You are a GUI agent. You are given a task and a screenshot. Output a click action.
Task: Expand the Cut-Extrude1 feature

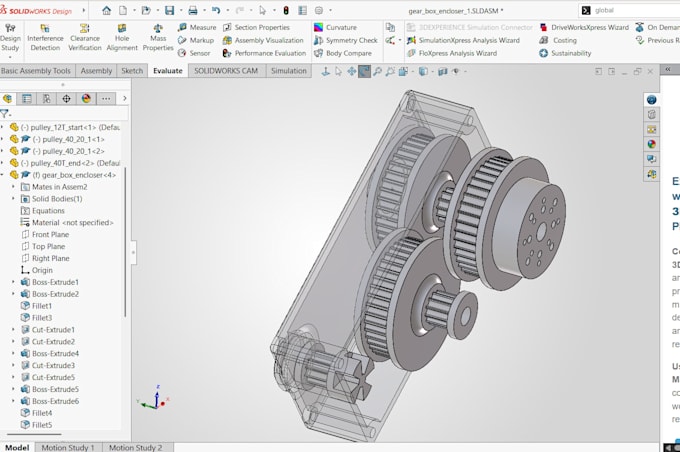[x=13, y=330]
